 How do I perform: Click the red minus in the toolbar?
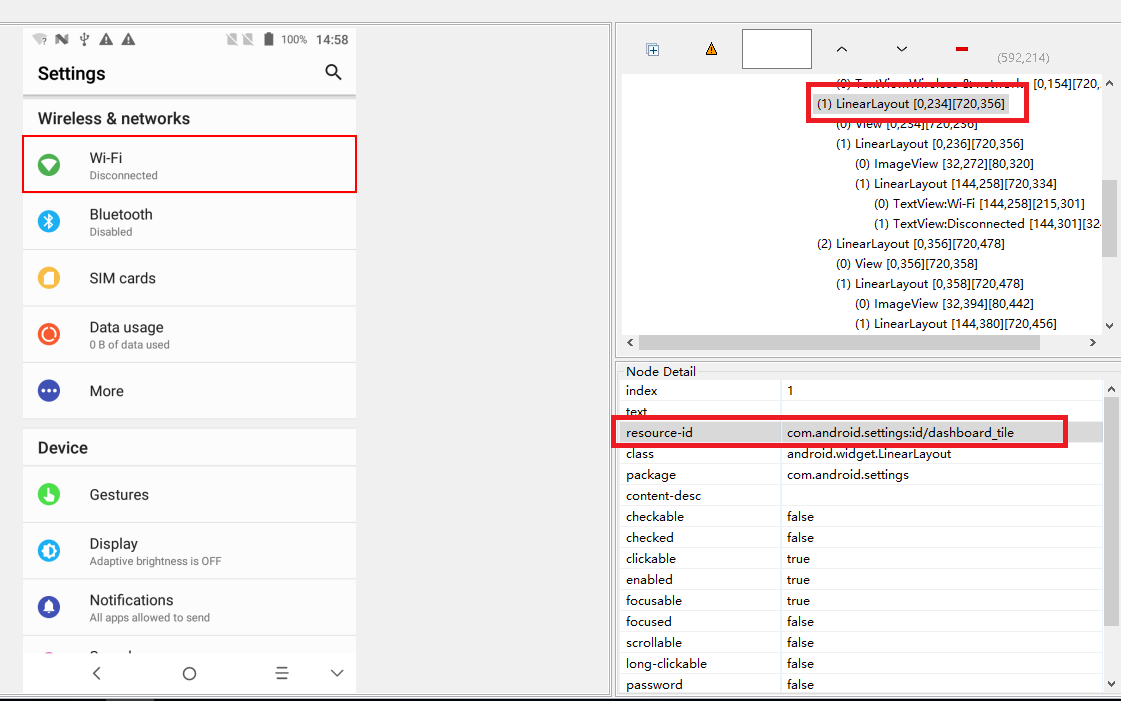pos(961,46)
